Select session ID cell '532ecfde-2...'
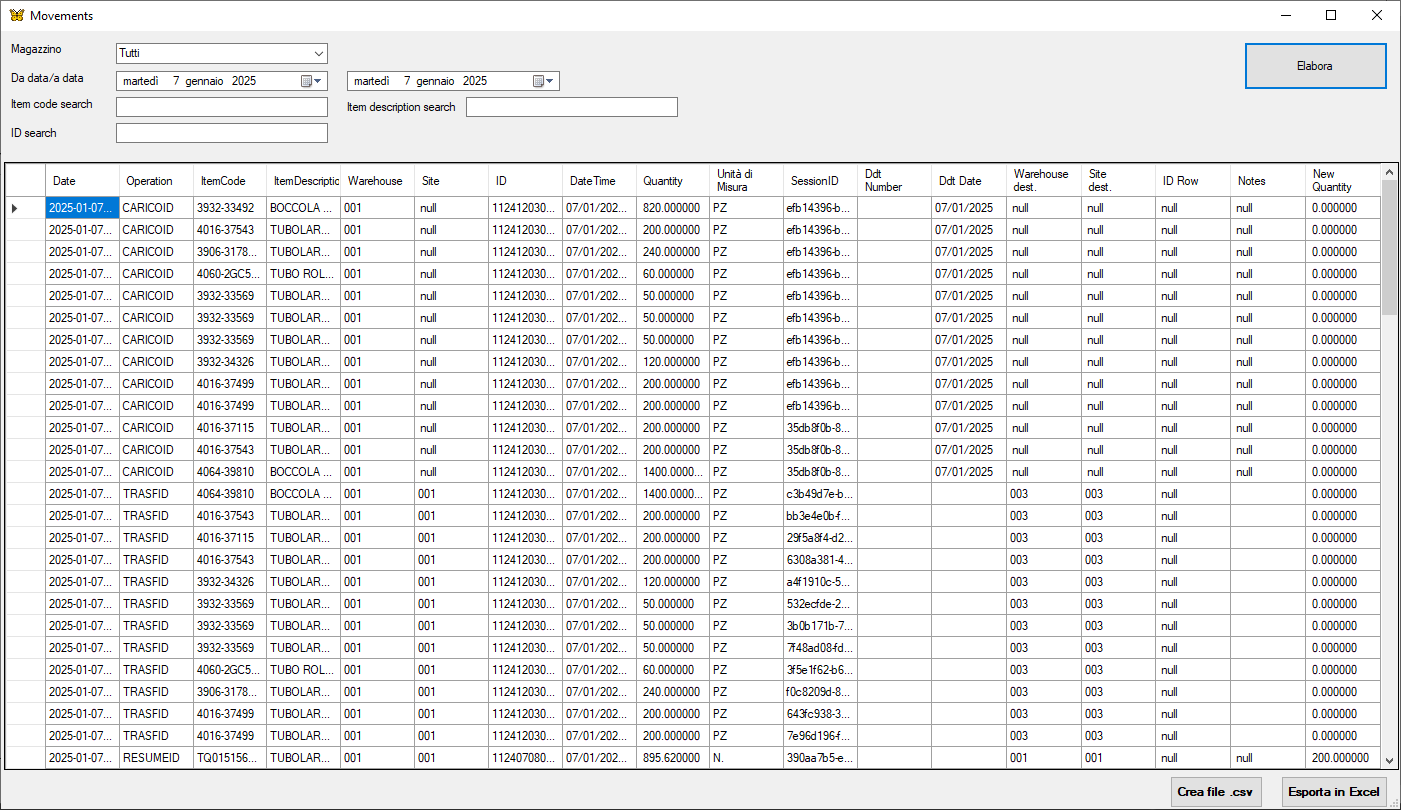Image resolution: width=1401 pixels, height=810 pixels. [x=822, y=604]
